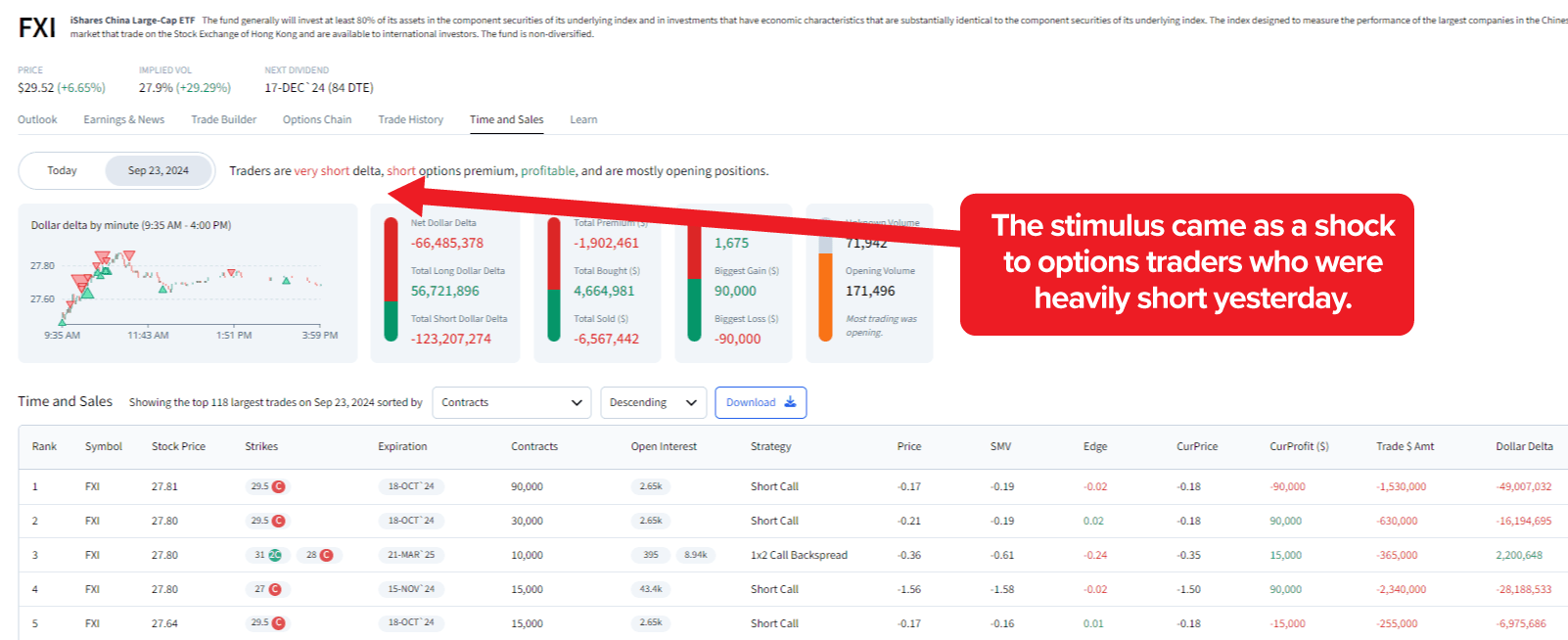The width and height of the screenshot is (1568, 640).
Task: Click the Biggest Loss -90,000 value
Action: [737, 339]
